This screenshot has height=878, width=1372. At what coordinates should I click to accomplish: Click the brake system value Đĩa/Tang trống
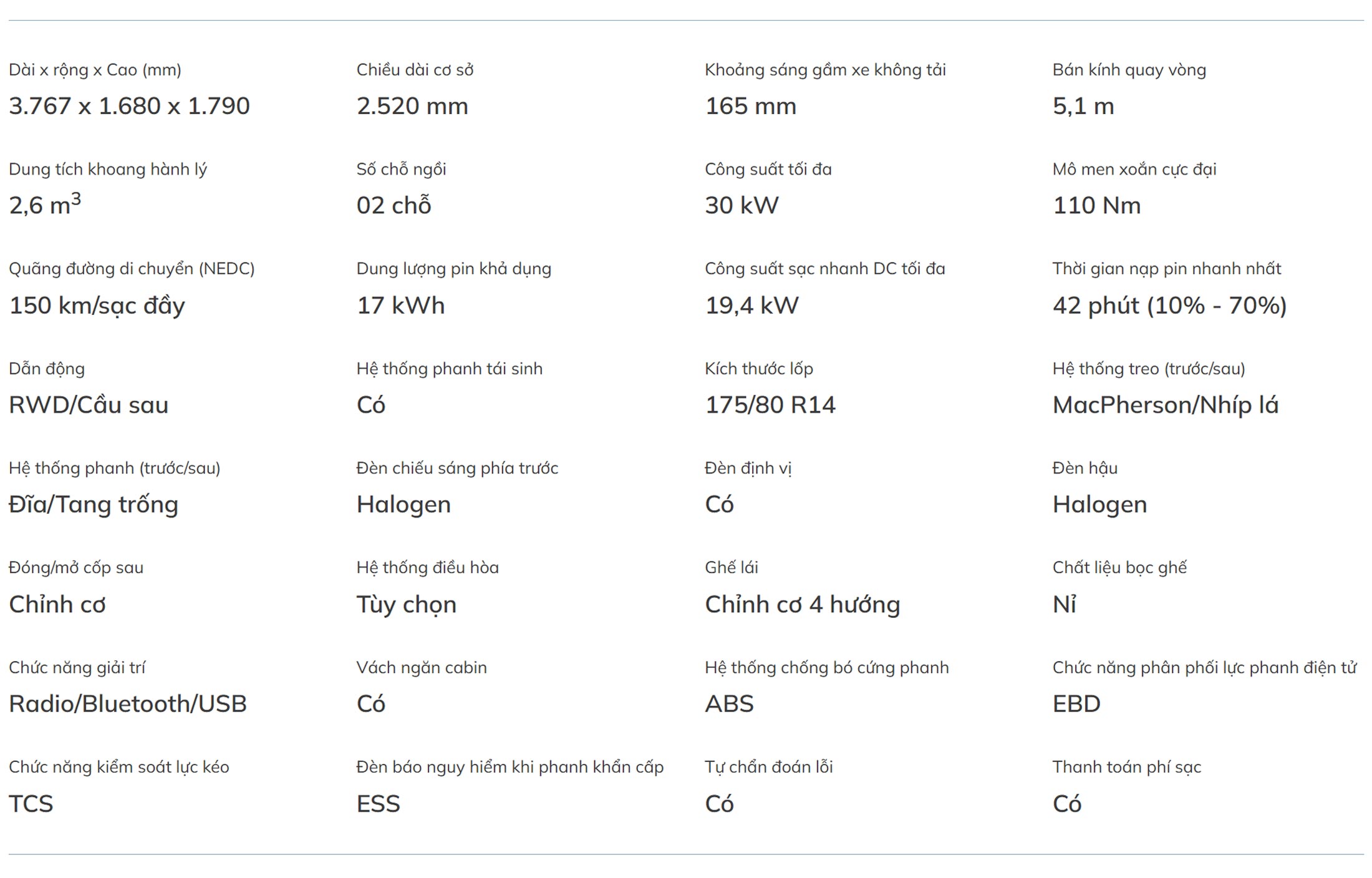[x=94, y=504]
